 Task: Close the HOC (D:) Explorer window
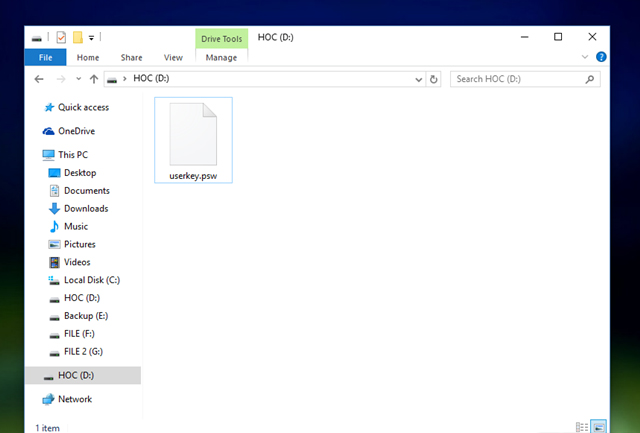(x=592, y=37)
